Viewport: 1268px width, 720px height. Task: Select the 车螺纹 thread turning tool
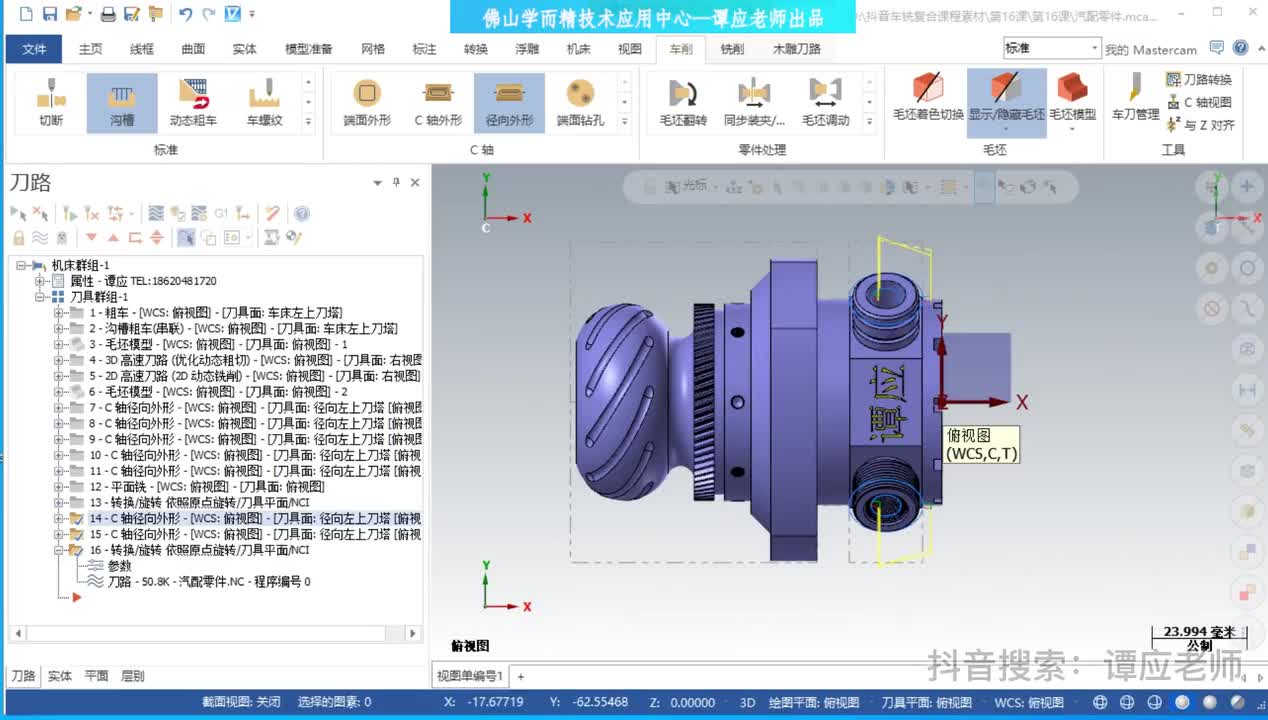point(264,103)
